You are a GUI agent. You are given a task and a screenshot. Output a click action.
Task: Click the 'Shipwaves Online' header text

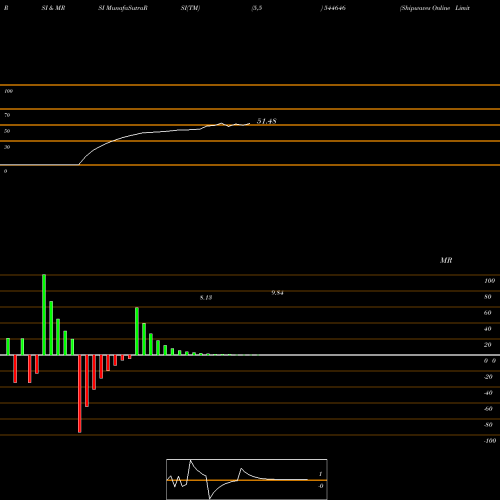425,8
